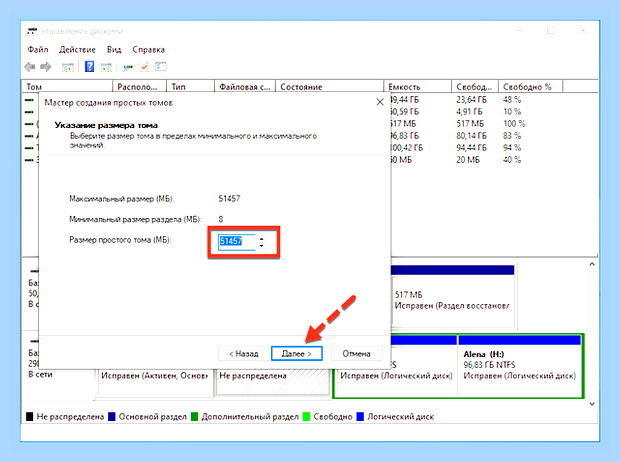Click the simple volume size input field
The width and height of the screenshot is (620, 462).
[237, 241]
